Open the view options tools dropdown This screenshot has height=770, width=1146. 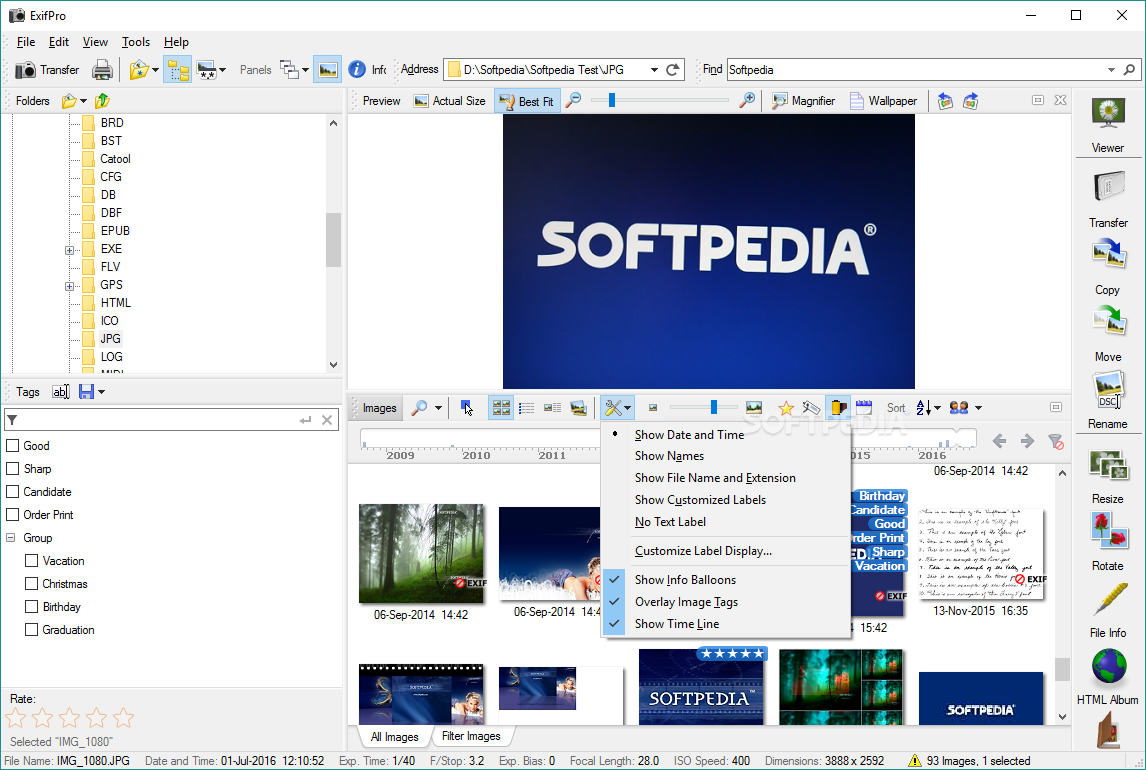point(618,408)
